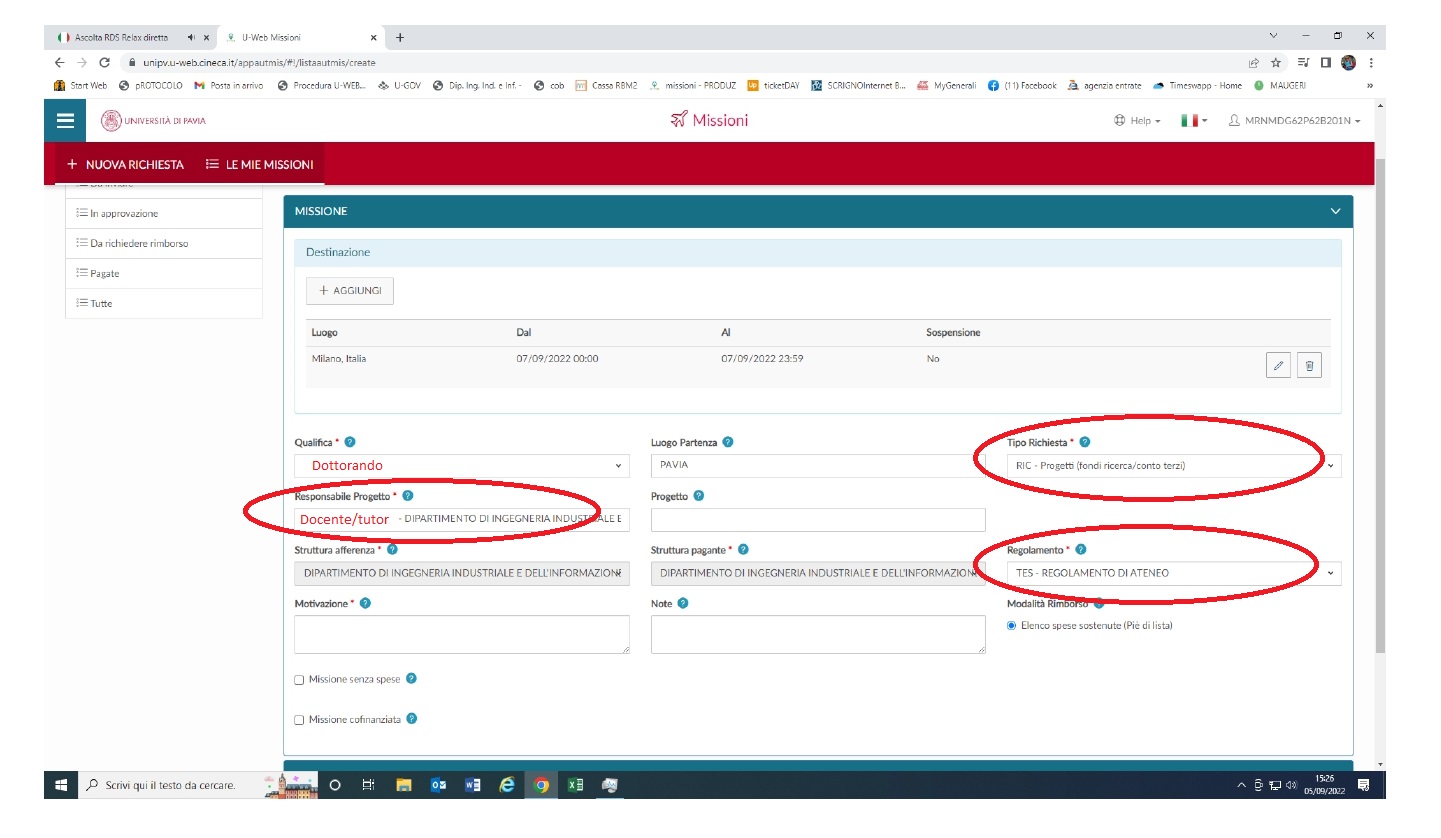Click the help icon beside Motivazione label
The width and height of the screenshot is (1441, 838).
(x=365, y=603)
